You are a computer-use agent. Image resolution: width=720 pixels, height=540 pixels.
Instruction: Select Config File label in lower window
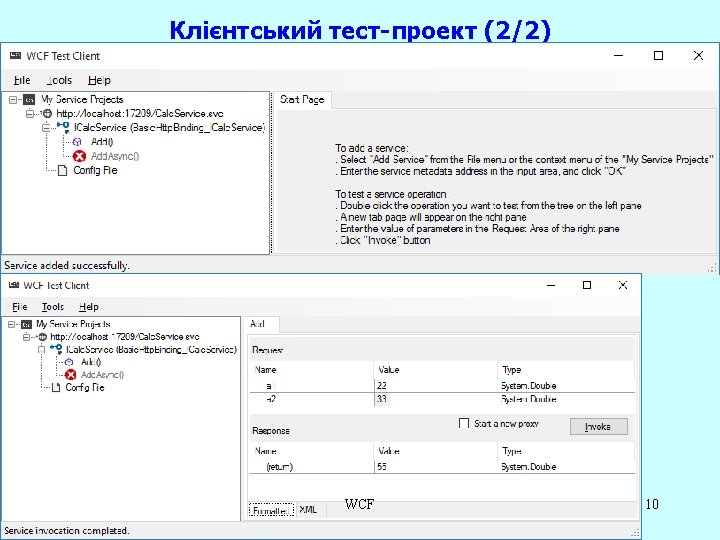84,388
